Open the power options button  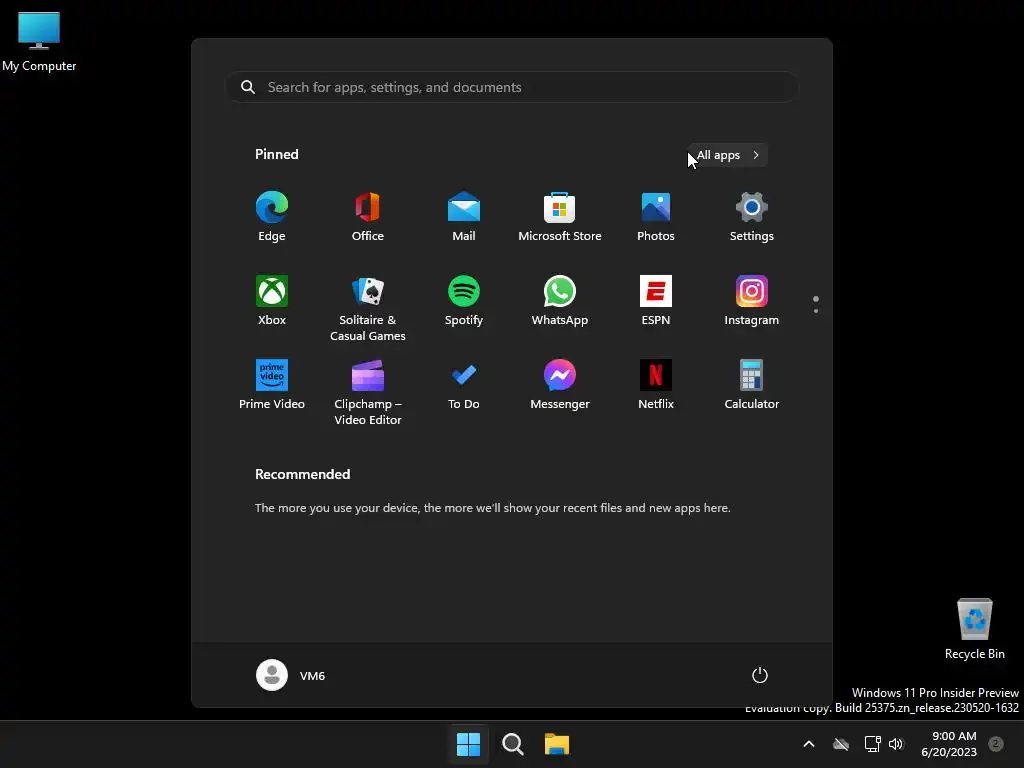[x=760, y=675]
